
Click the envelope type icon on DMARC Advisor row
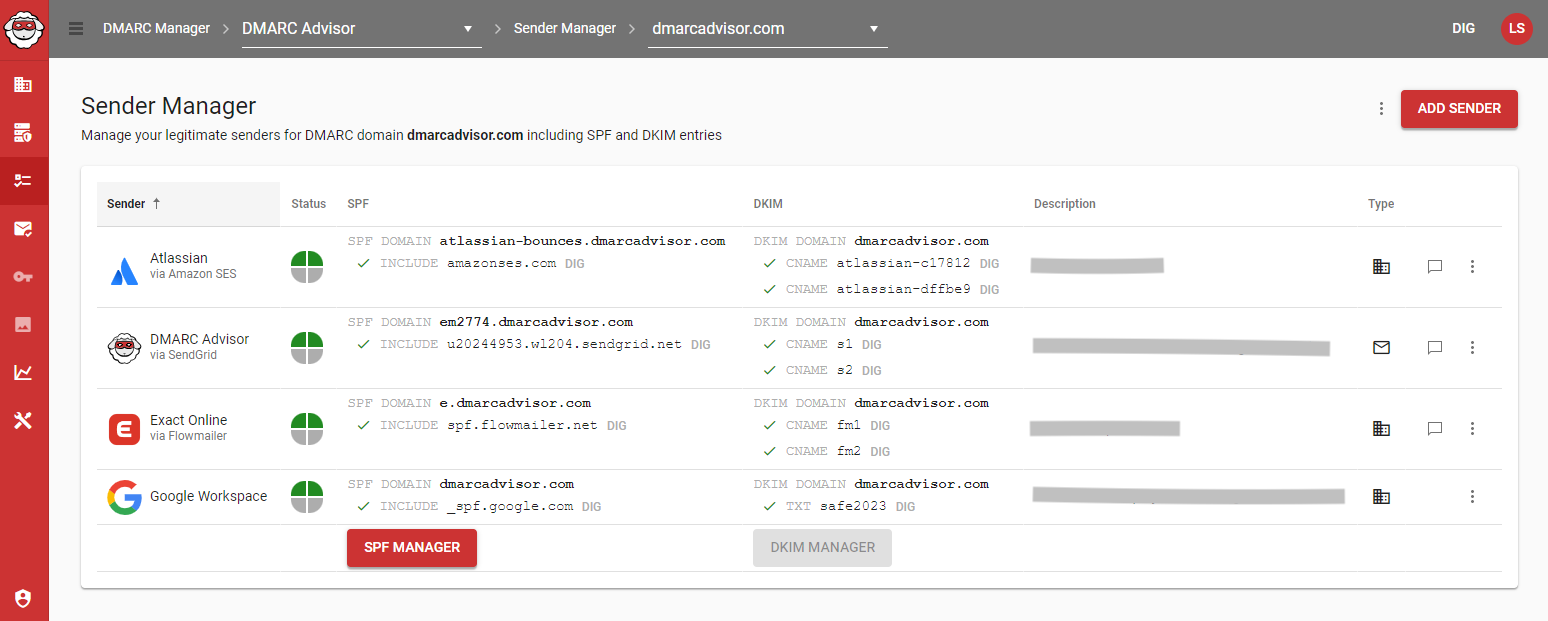pyautogui.click(x=1381, y=348)
